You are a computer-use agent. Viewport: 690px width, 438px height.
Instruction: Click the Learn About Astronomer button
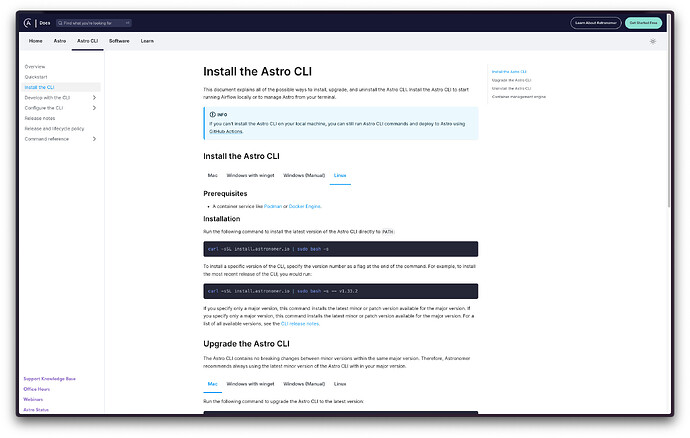point(596,23)
